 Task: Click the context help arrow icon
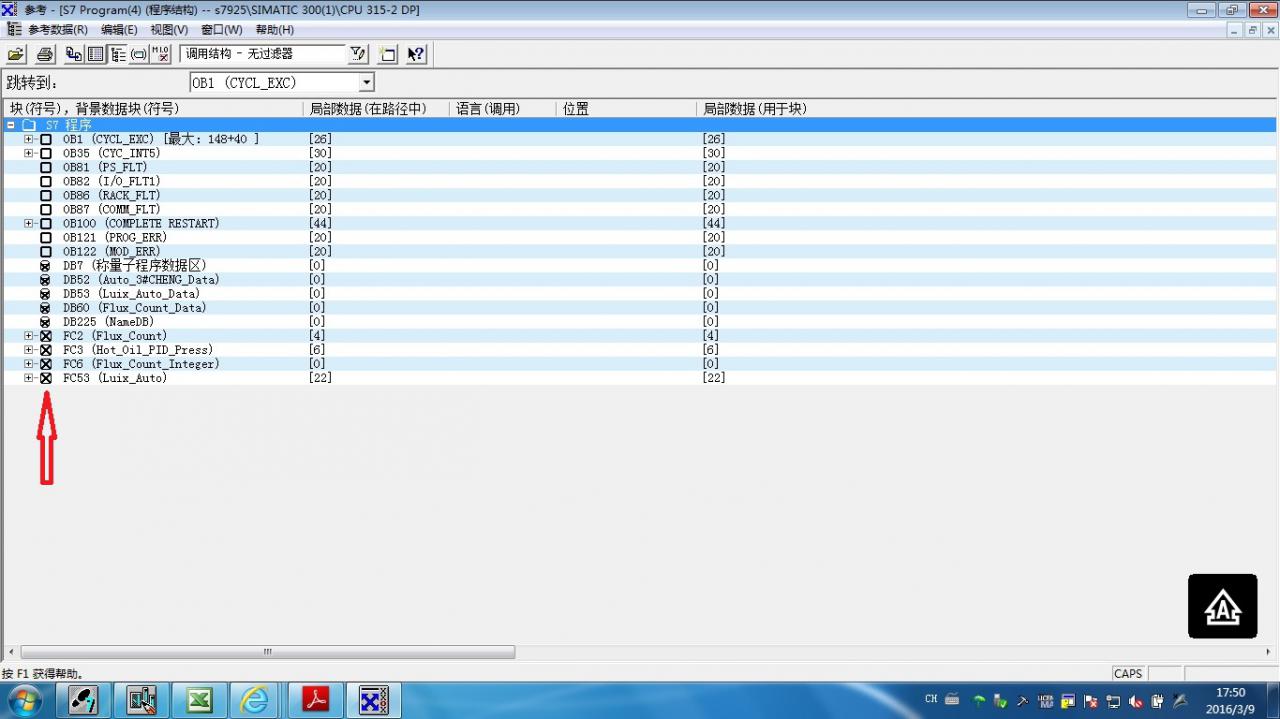tap(416, 54)
